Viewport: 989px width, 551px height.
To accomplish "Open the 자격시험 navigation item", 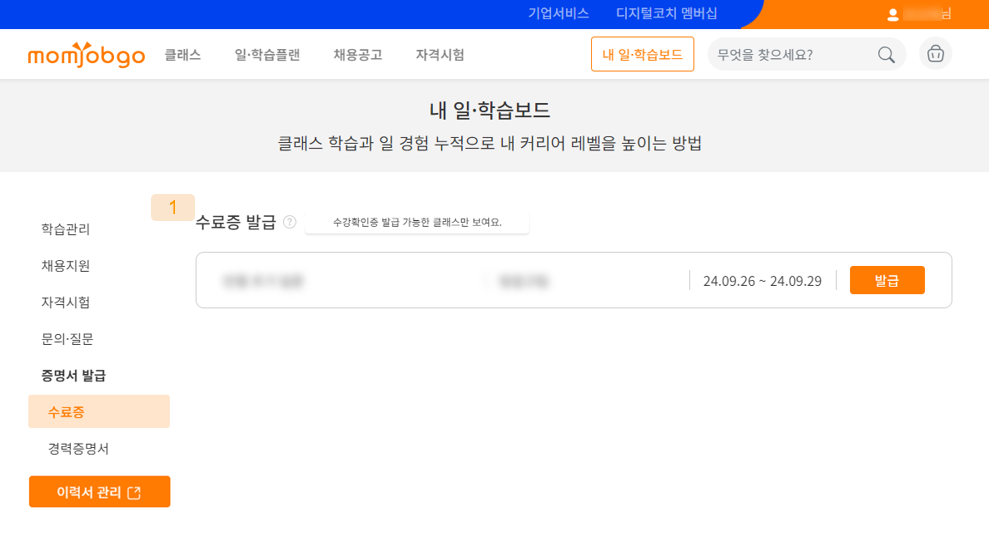I will (440, 55).
